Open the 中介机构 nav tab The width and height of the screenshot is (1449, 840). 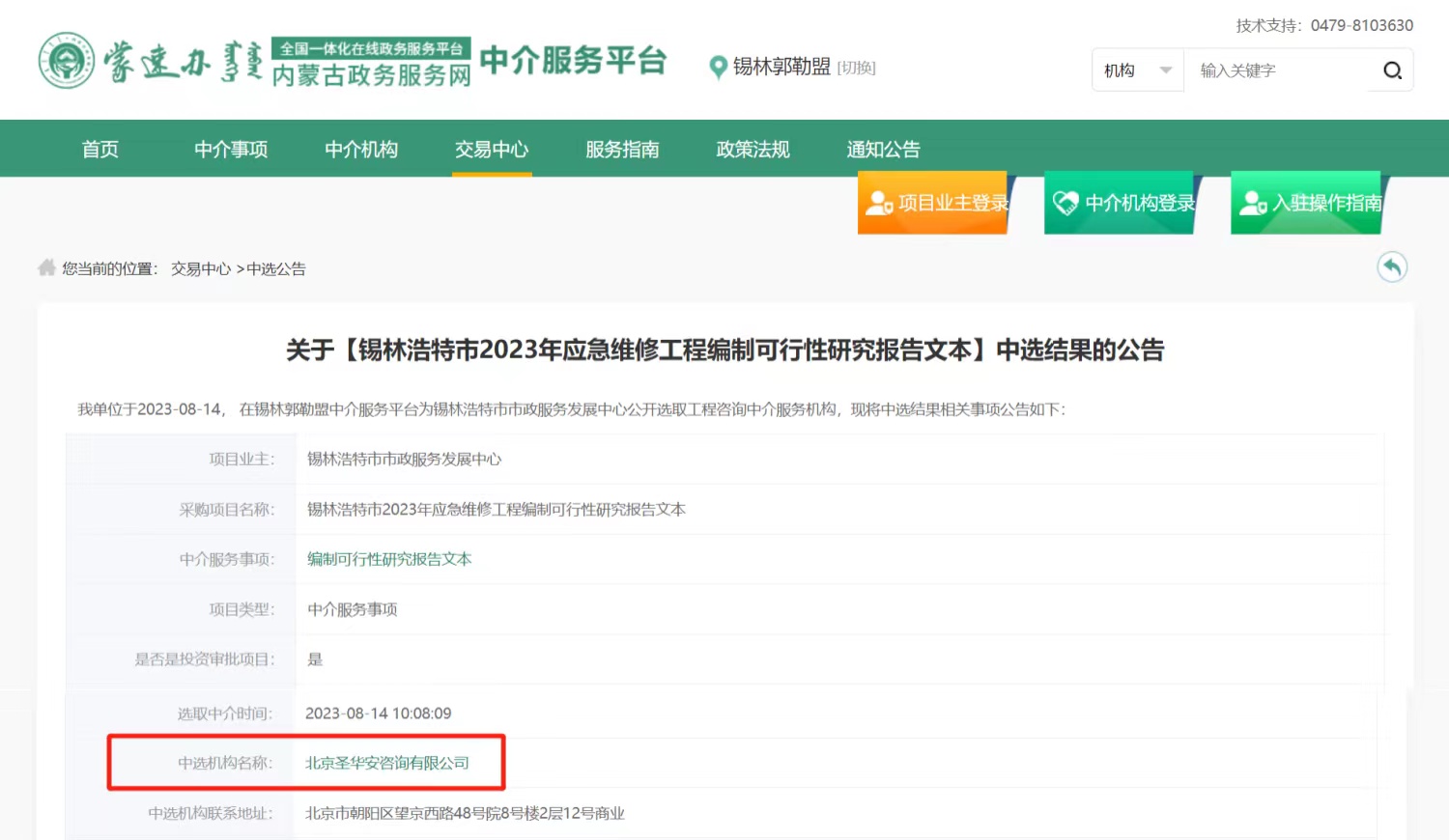(x=361, y=149)
